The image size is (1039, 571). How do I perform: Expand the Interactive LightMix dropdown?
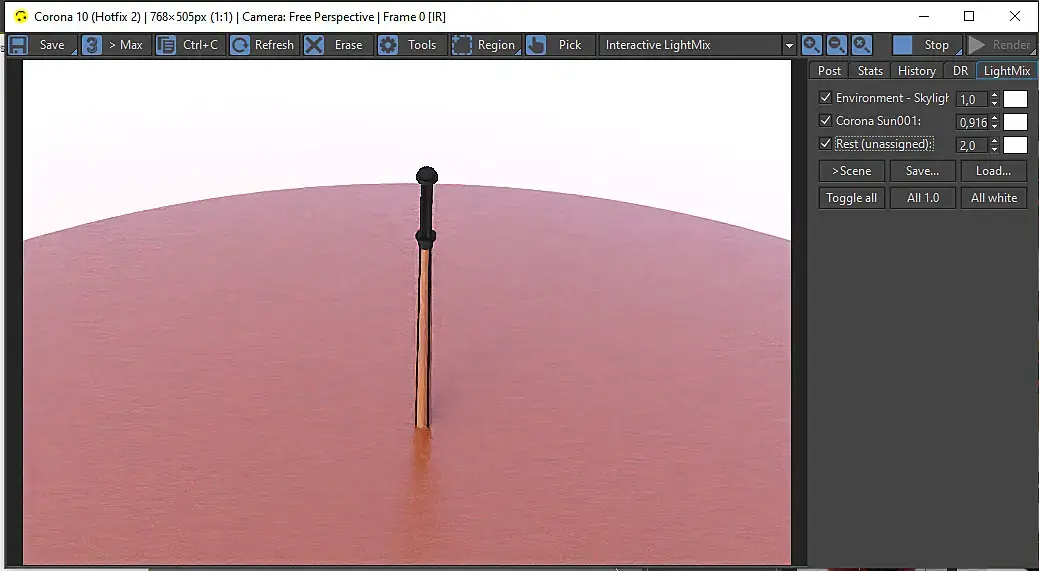pos(789,46)
